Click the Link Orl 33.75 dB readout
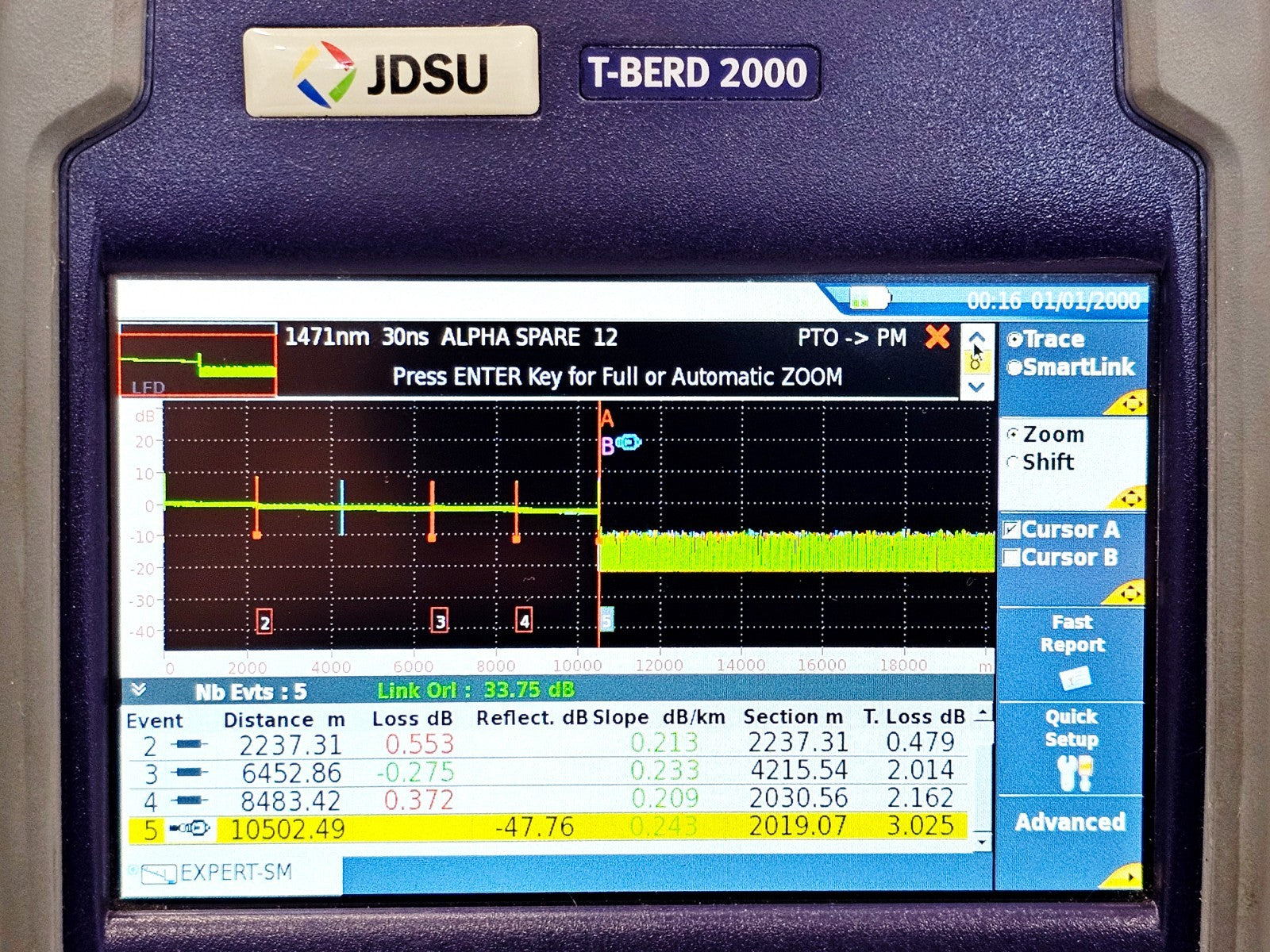 click(476, 690)
